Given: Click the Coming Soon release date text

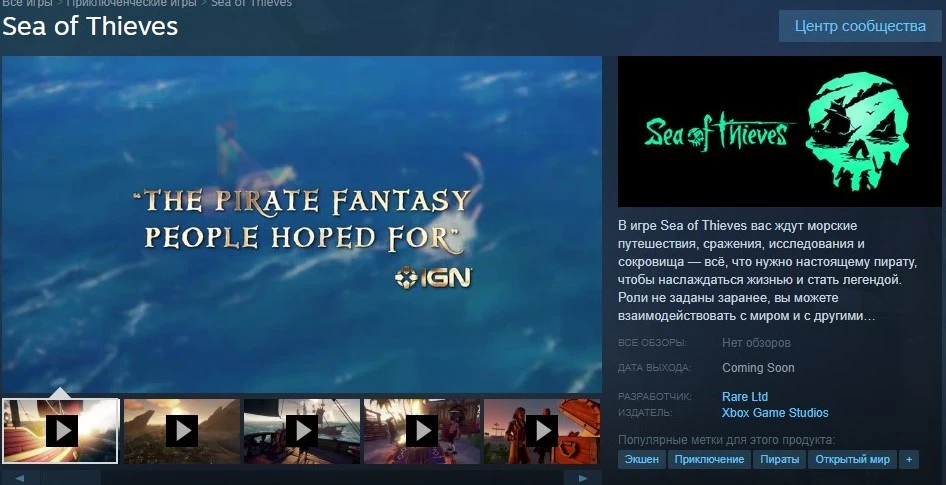Looking at the screenshot, I should pos(758,367).
